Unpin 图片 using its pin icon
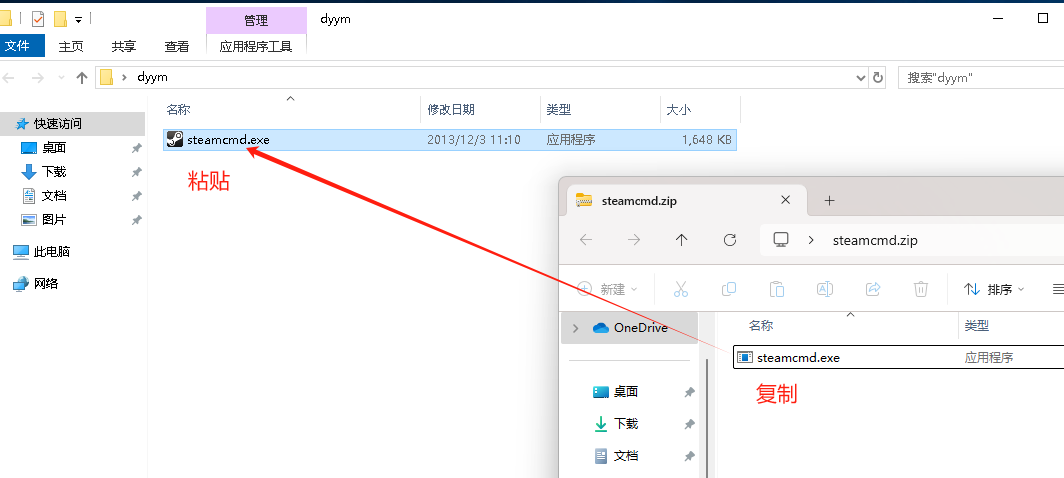 (x=136, y=220)
